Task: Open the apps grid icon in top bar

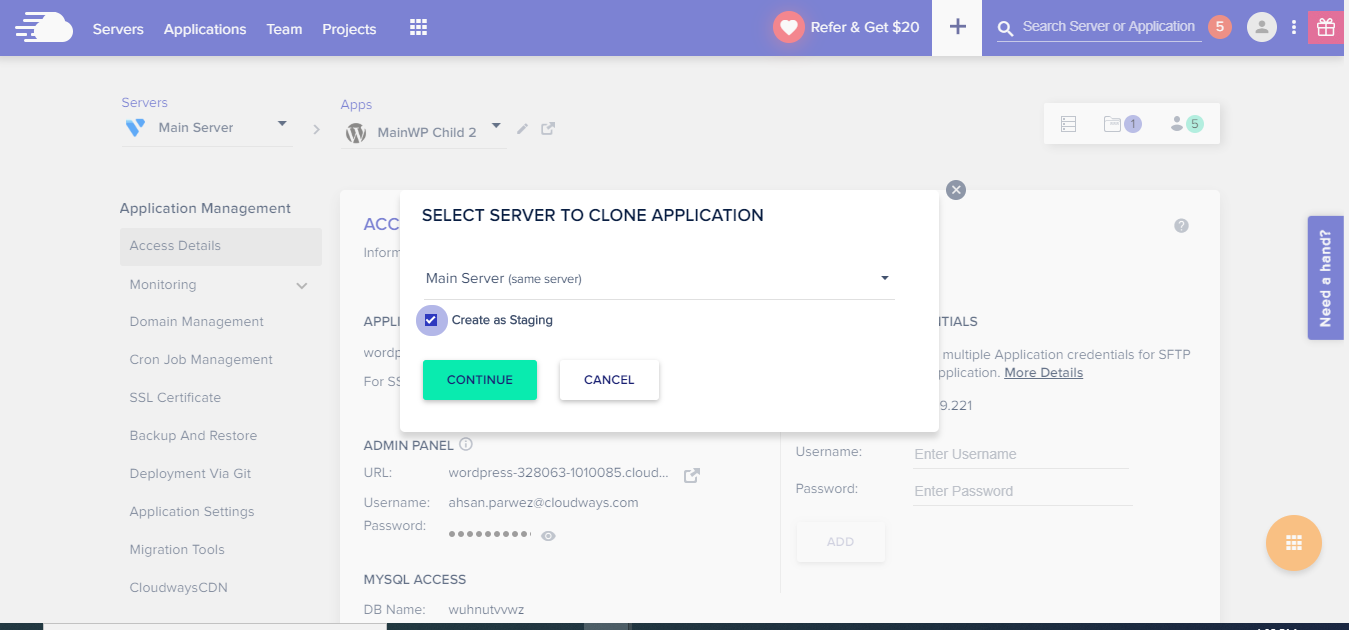Action: 419,28
